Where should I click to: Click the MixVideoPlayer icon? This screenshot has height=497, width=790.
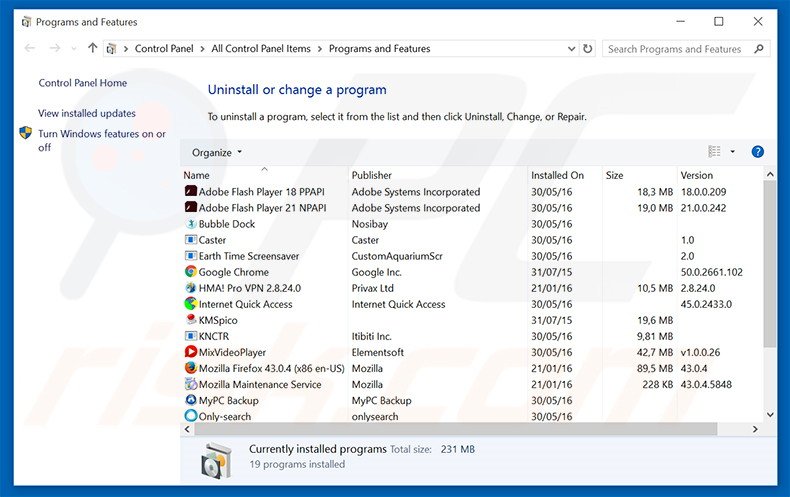pos(190,352)
